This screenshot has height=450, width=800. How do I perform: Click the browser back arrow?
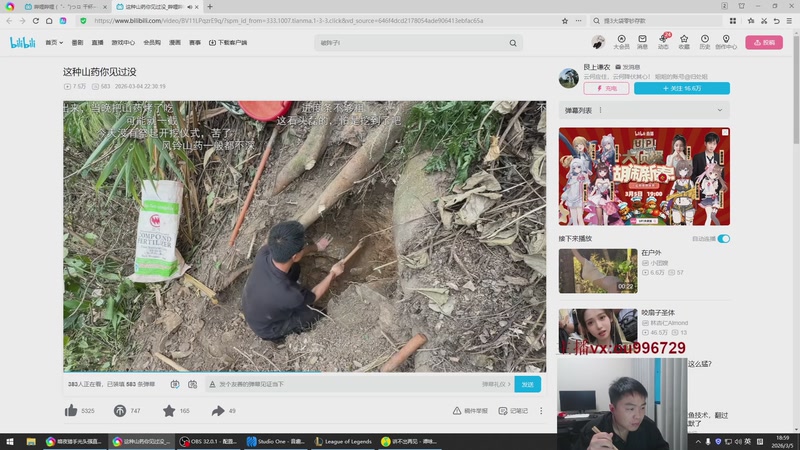click(9, 21)
